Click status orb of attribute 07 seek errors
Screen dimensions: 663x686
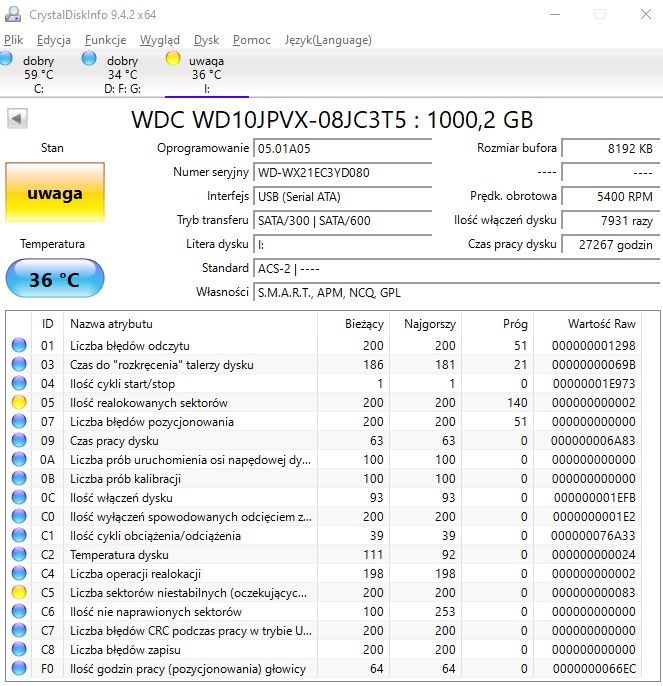19,421
